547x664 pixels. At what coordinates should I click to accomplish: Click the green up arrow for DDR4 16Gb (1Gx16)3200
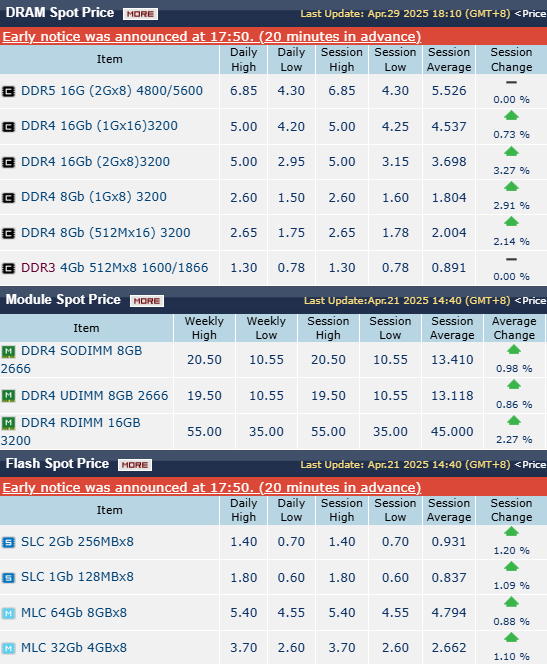coord(511,115)
